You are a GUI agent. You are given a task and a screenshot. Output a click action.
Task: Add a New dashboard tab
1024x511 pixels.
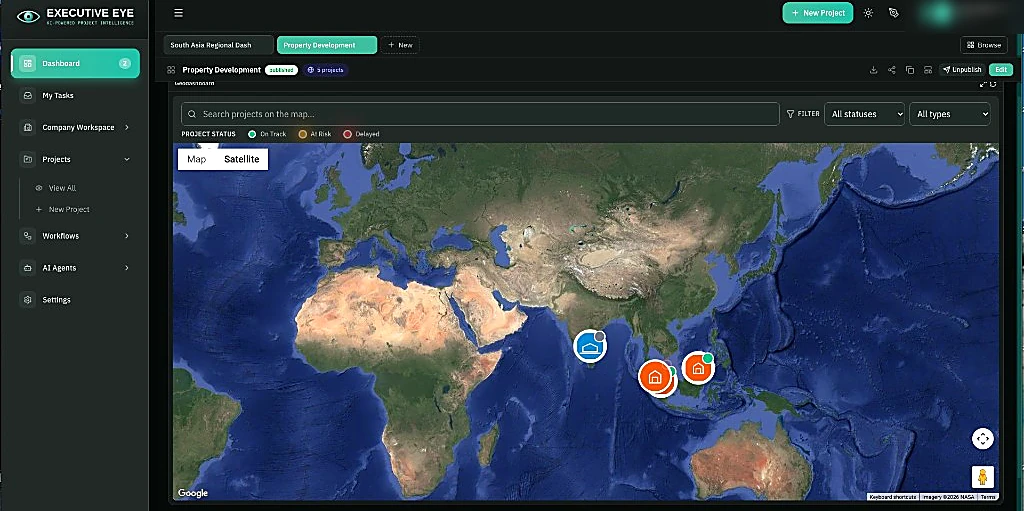click(x=400, y=45)
